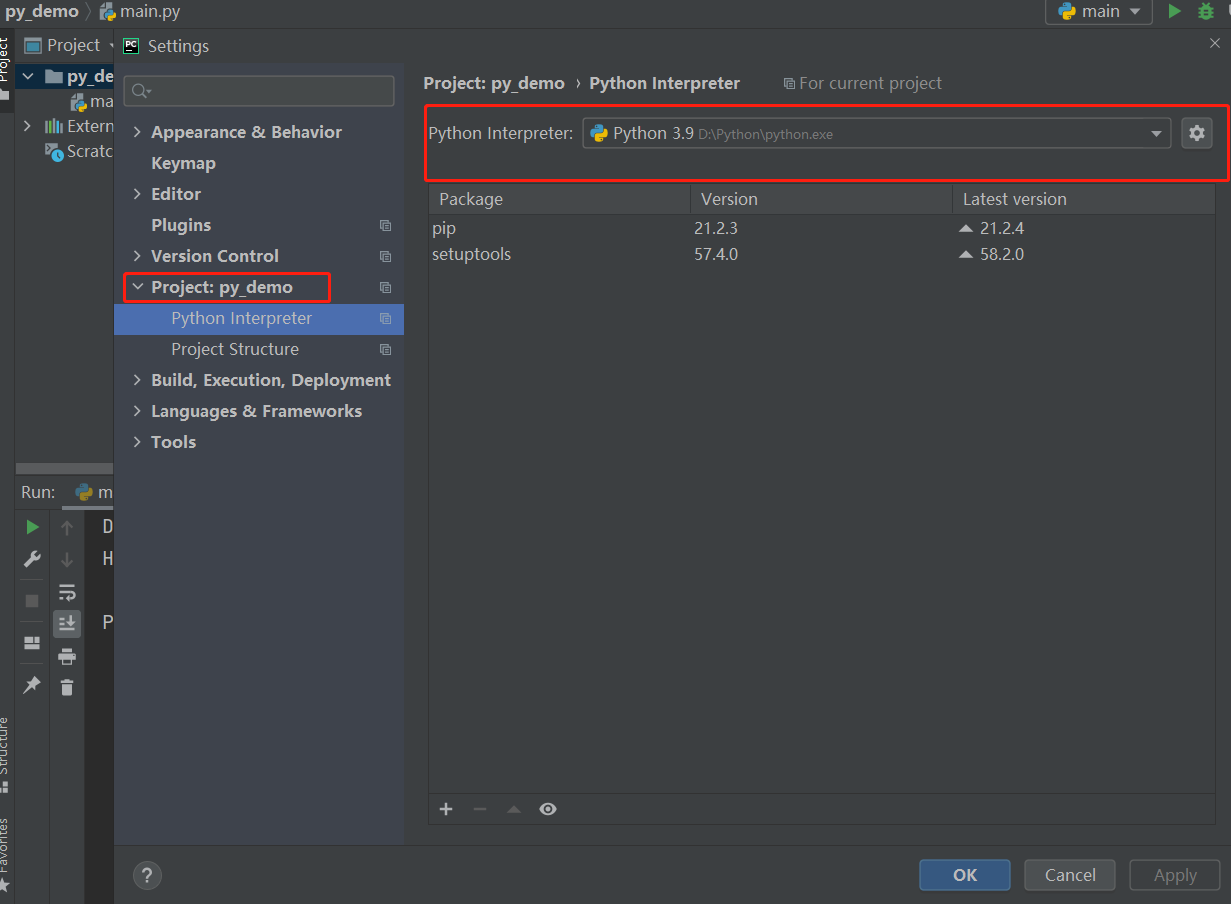
Task: Select the setuptools package row
Action: (822, 254)
